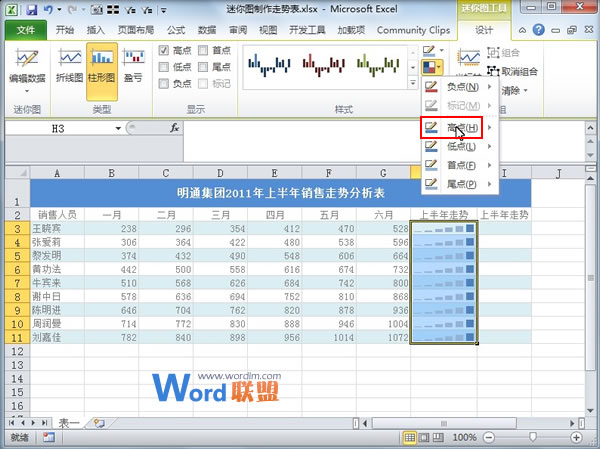Enable the 低点 low point checkbox

coord(164,67)
